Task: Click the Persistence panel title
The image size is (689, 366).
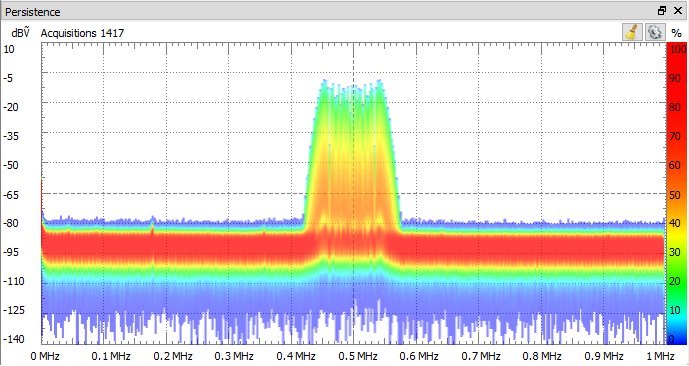Action: pos(33,12)
